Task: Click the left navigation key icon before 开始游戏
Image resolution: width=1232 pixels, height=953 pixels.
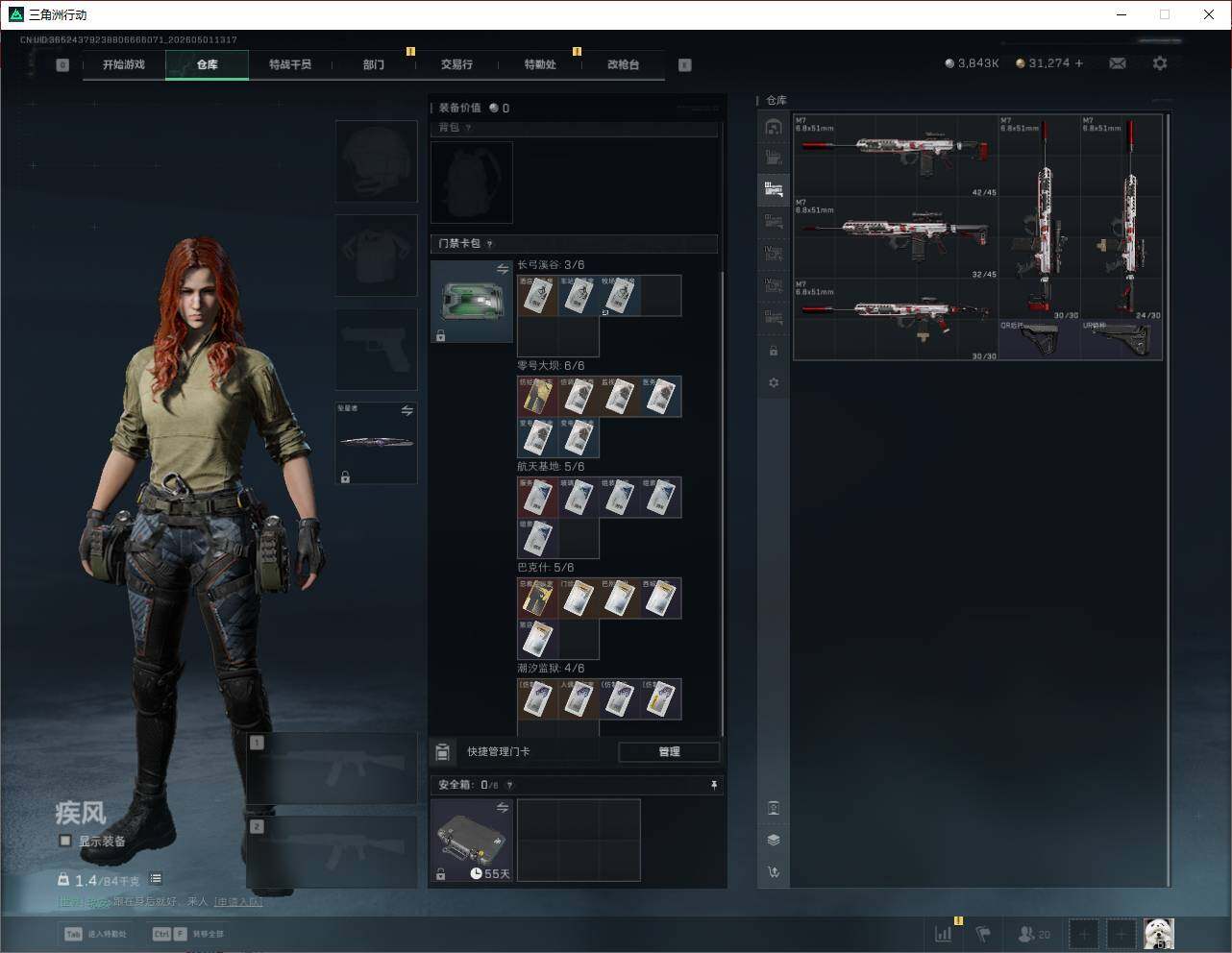Action: [62, 65]
